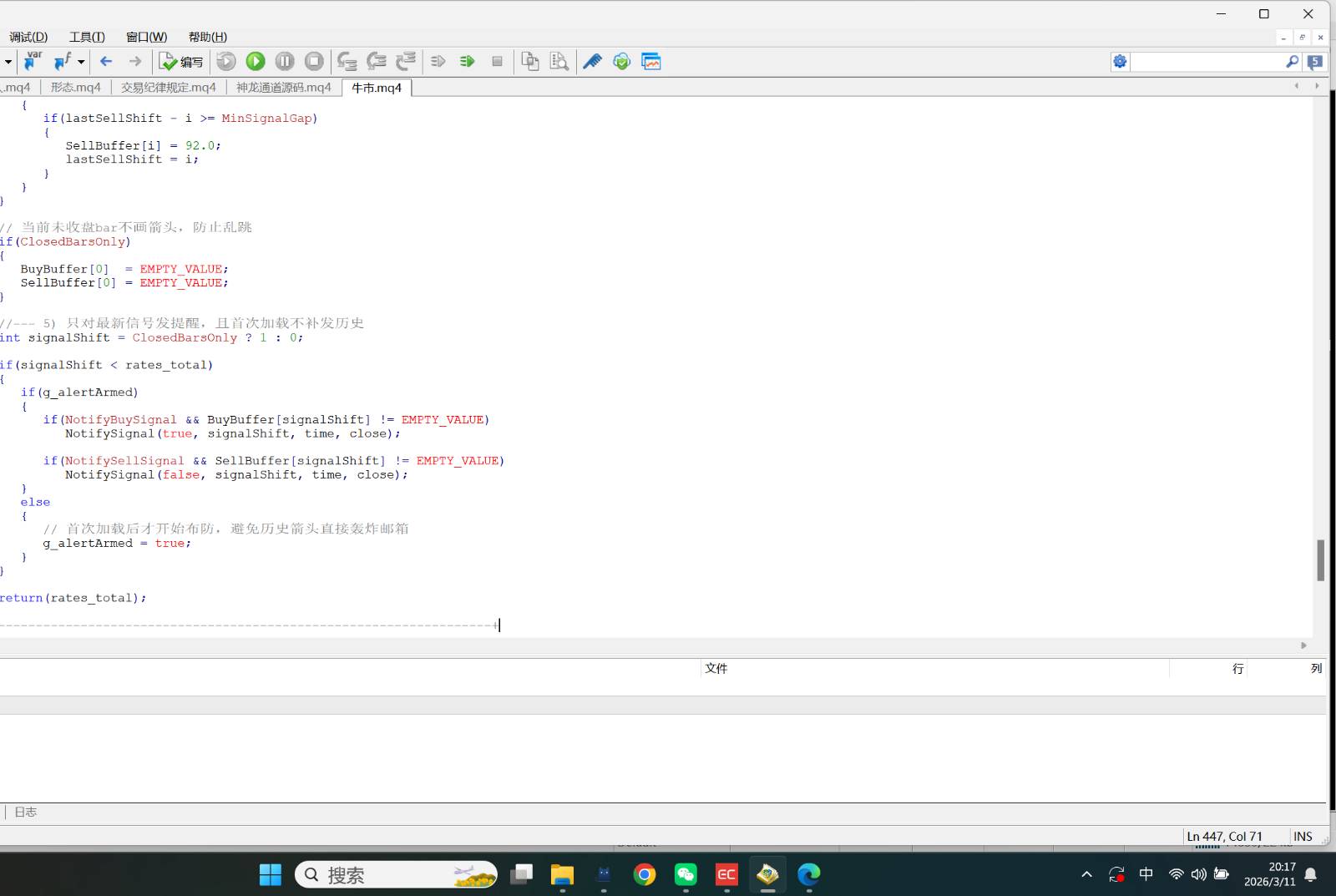Image resolution: width=1336 pixels, height=896 pixels.
Task: Open Google Chrome from the taskbar
Action: point(645,874)
